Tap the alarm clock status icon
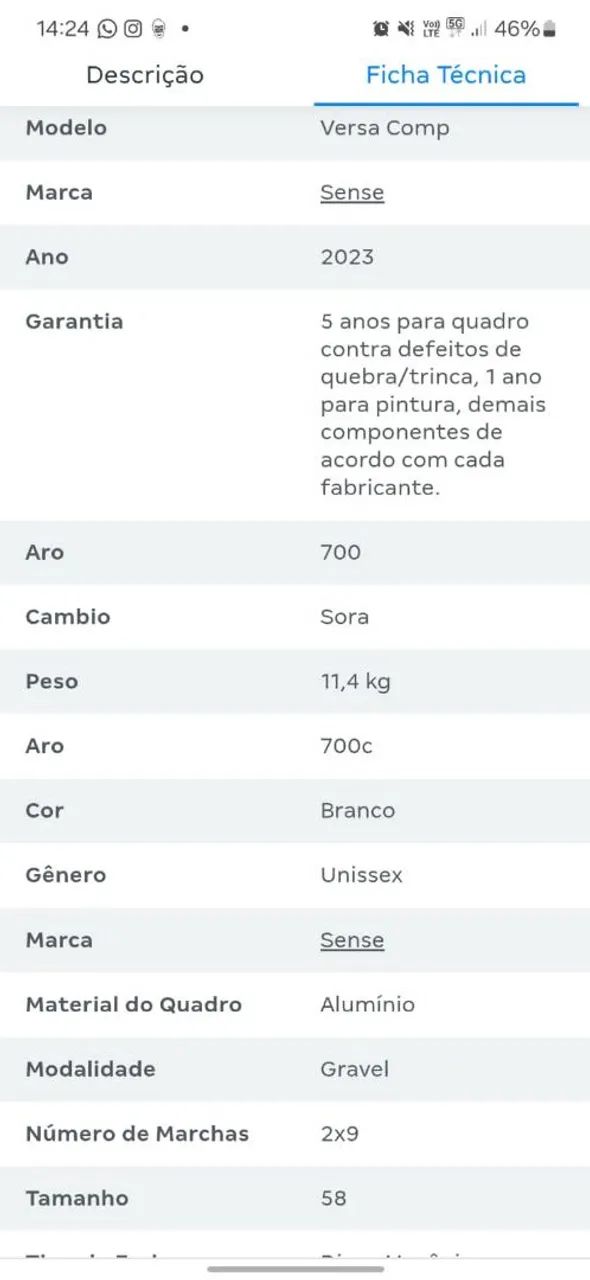Viewport: 590px width, 1280px height. coord(381,29)
